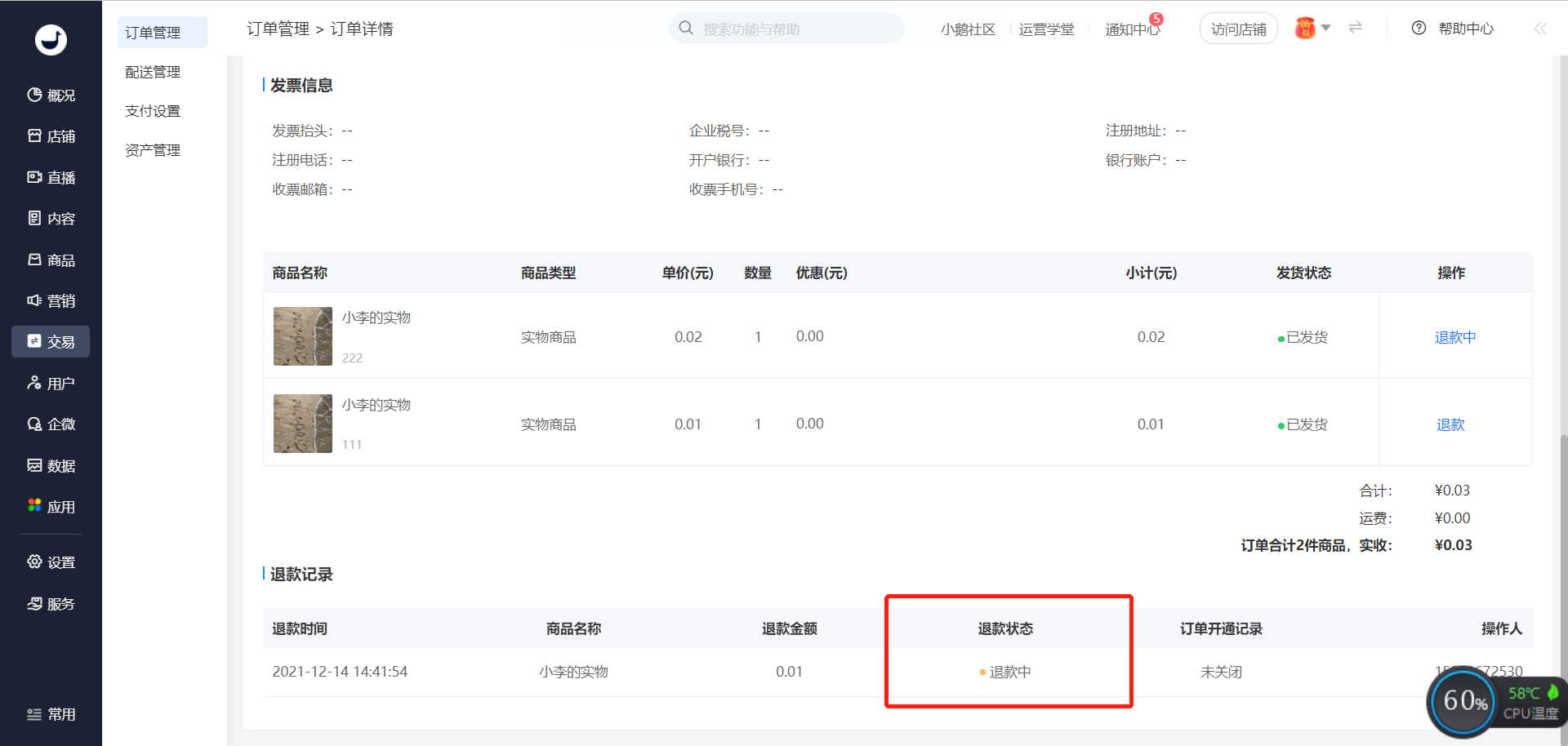Click the 退款记录 section heading
The height and width of the screenshot is (746, 1568).
click(301, 575)
